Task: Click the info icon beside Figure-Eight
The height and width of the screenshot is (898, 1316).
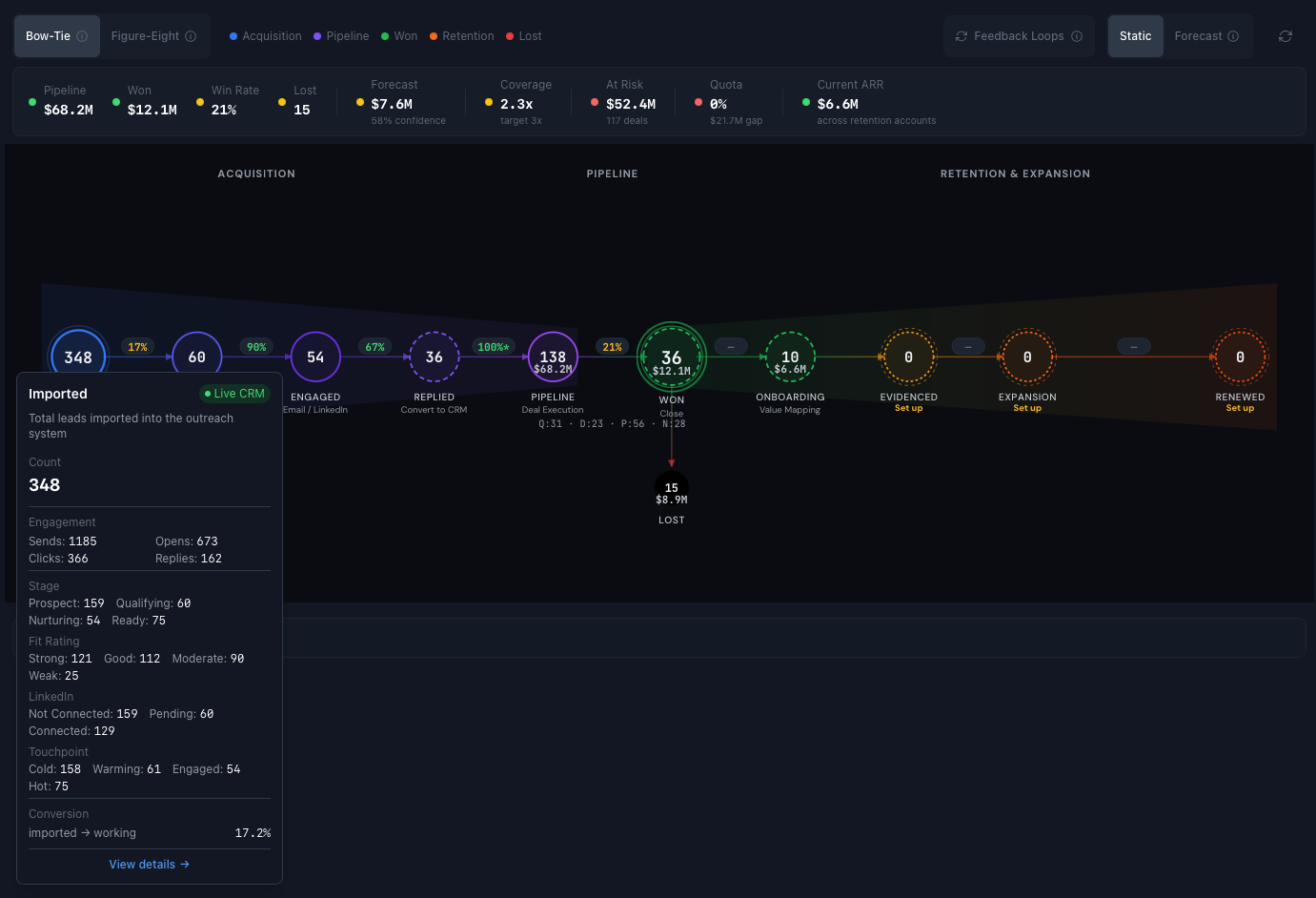Action: pos(191,36)
